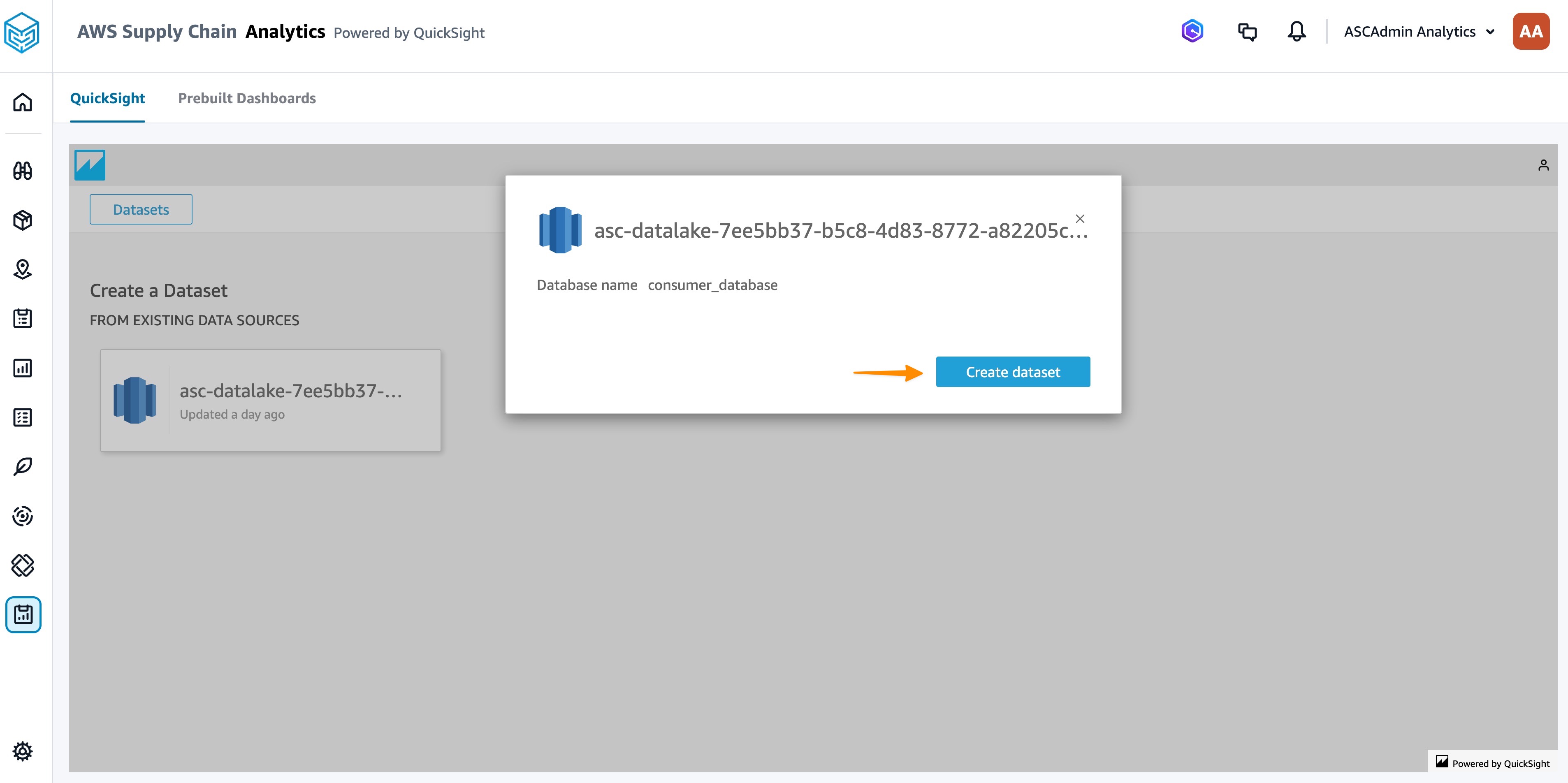Open the package box sidebar icon
The width and height of the screenshot is (1568, 783).
tap(23, 220)
